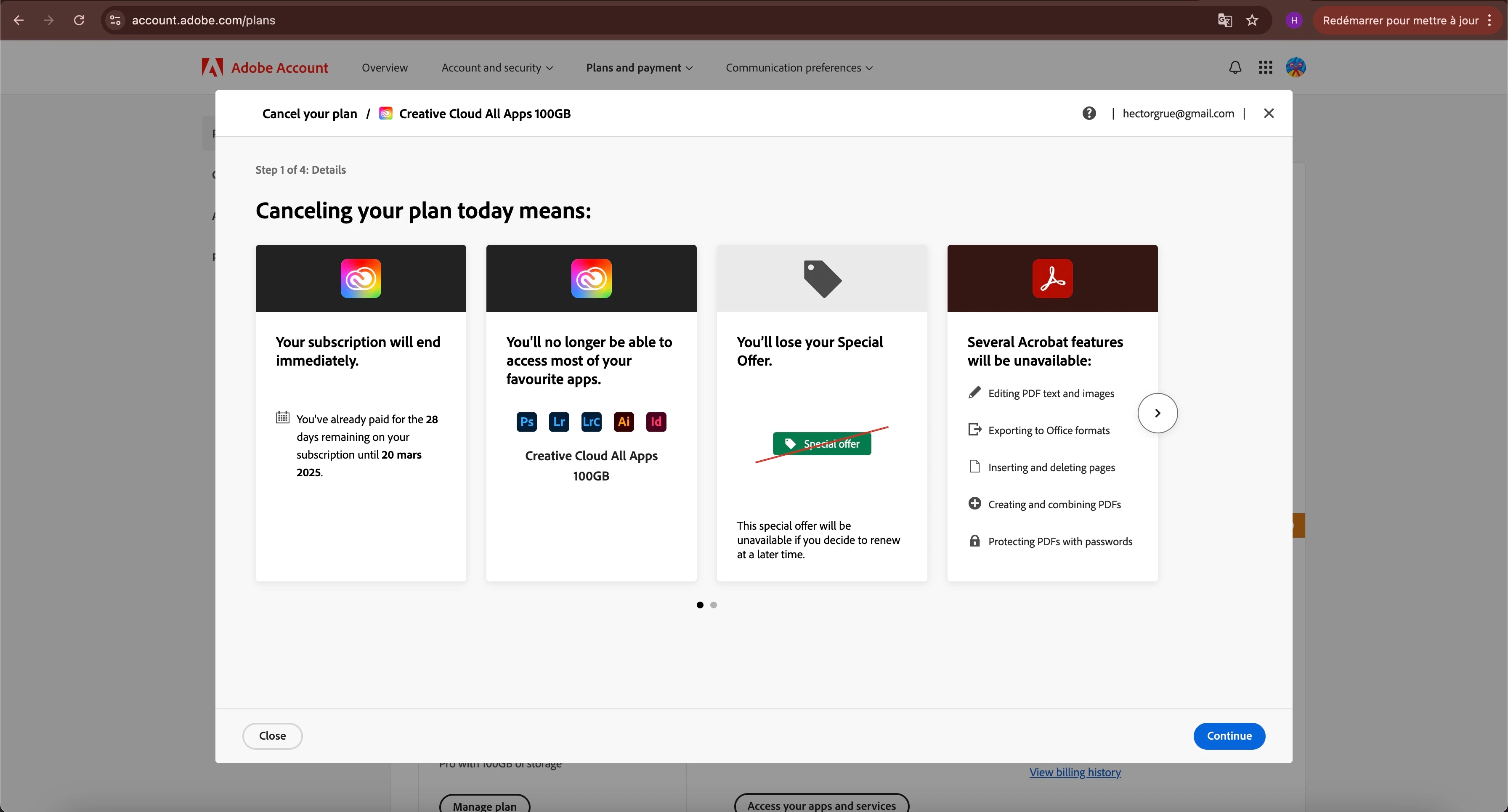The height and width of the screenshot is (812, 1508).
Task: Go to the Overview tab
Action: click(385, 68)
